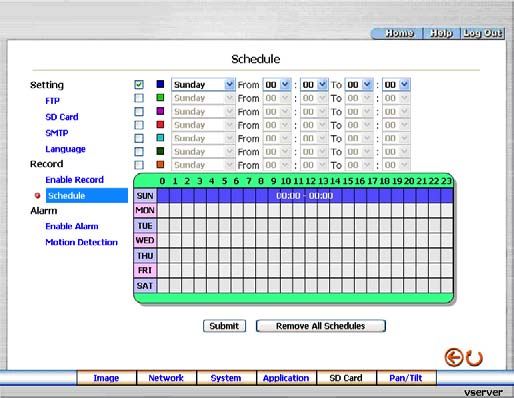Select Schedule in the sidebar
This screenshot has height=398, width=514.
point(87,196)
